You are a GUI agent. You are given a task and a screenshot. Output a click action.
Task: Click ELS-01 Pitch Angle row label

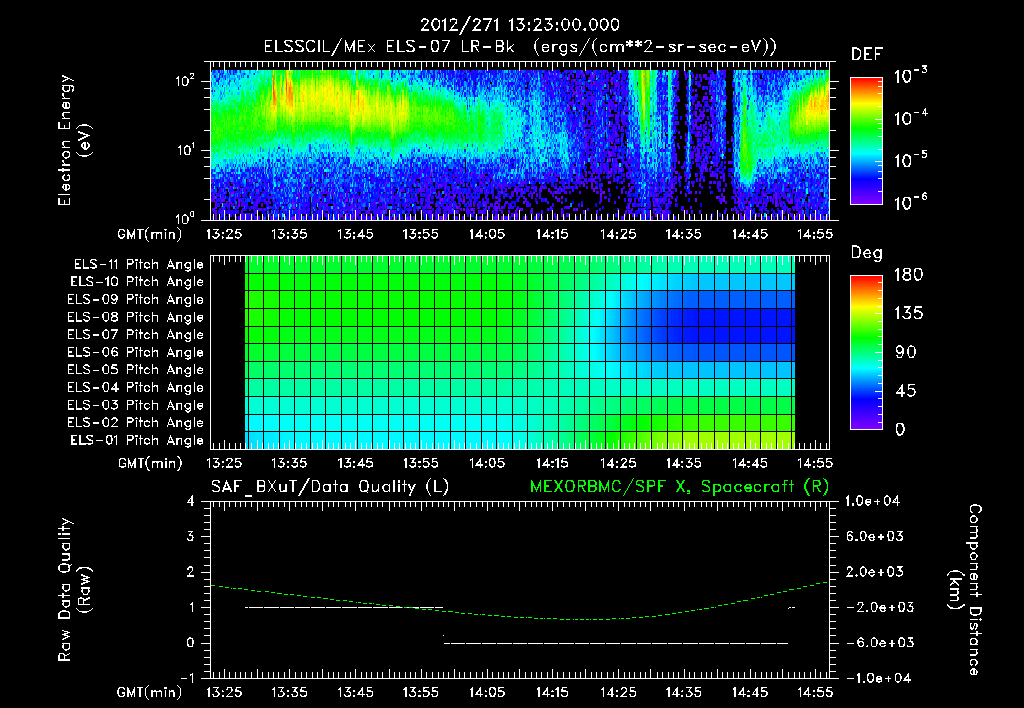pyautogui.click(x=136, y=440)
